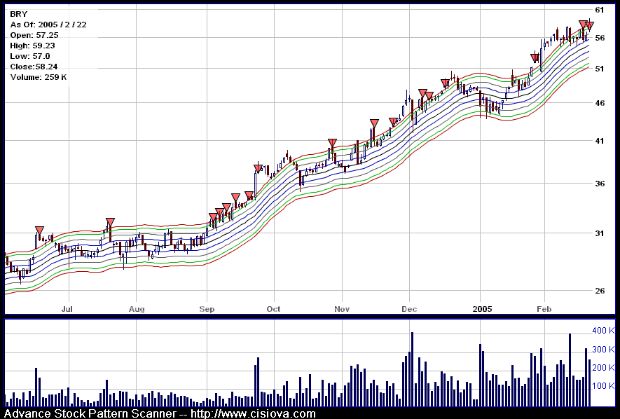620x419 pixels.
Task: Click the 51 price axis label
Action: pos(599,69)
